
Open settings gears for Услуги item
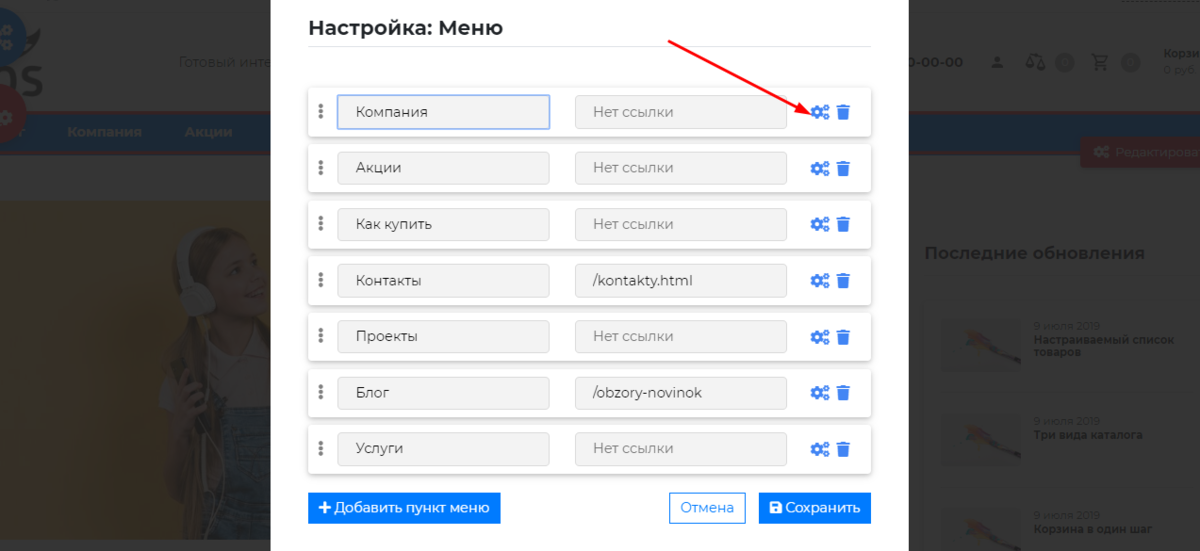(820, 449)
